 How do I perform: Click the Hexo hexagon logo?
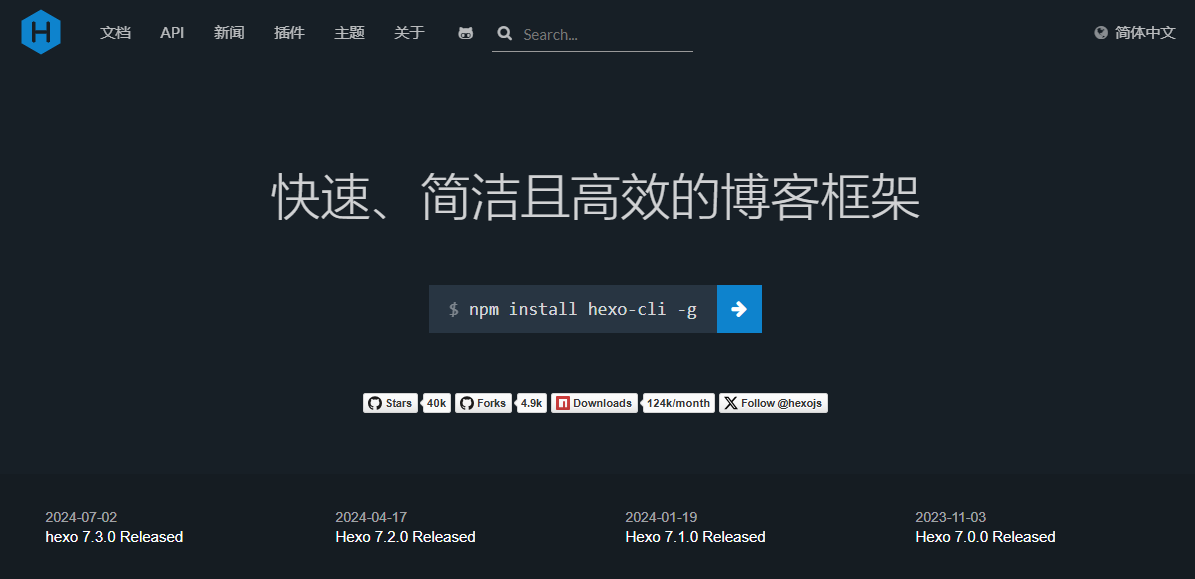point(41,32)
